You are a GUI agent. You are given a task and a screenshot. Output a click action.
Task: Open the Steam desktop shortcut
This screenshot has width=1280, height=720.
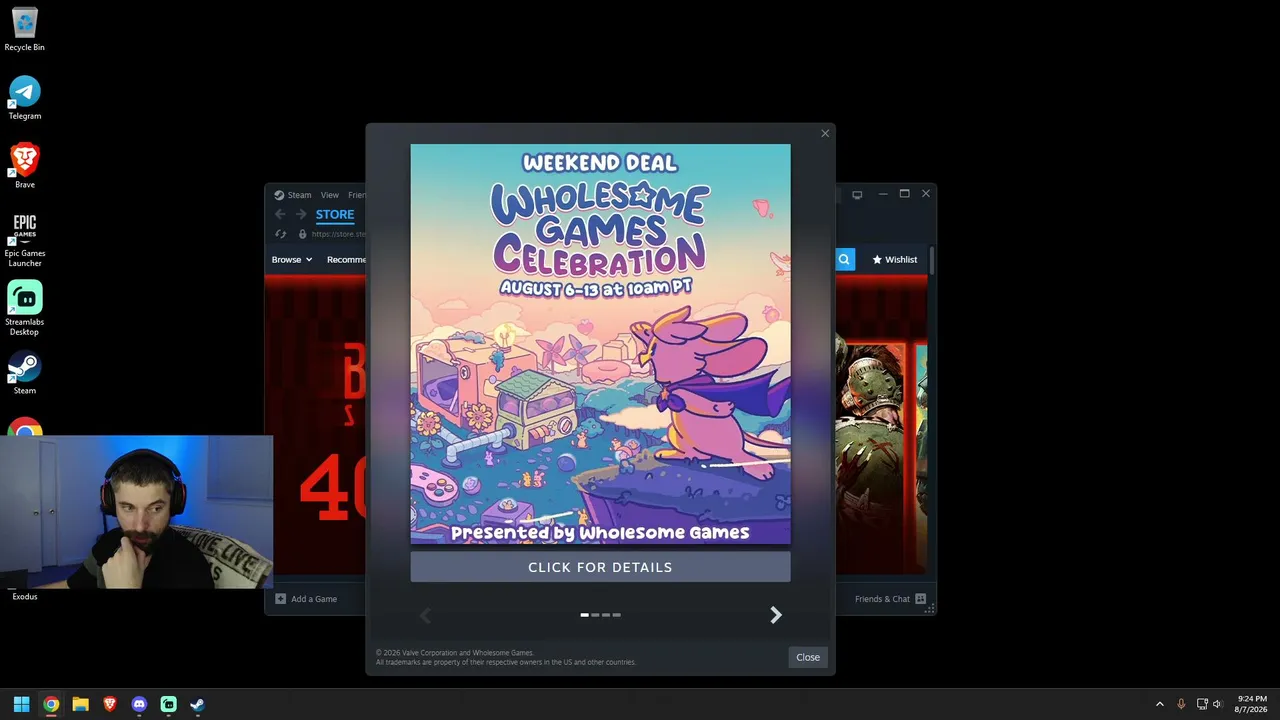click(25, 373)
